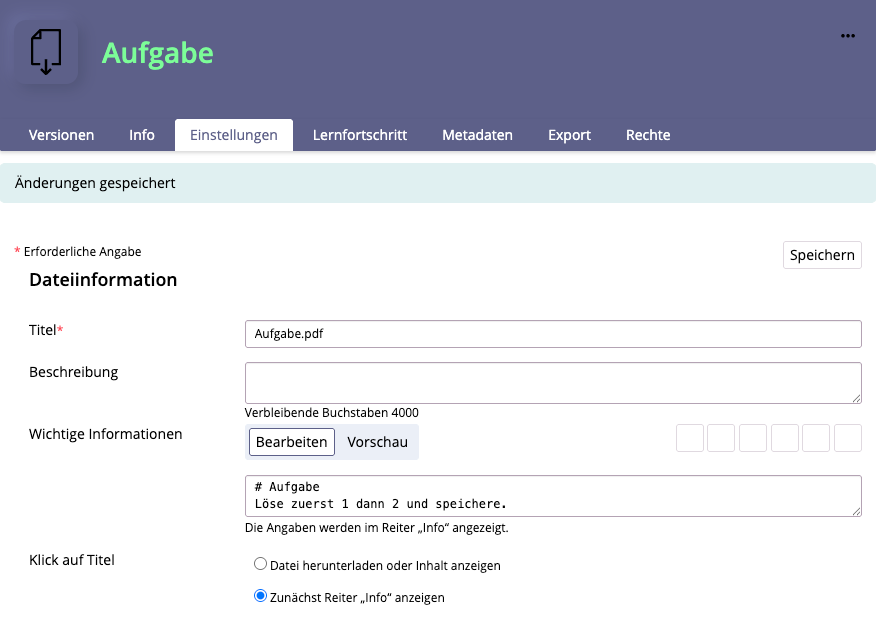The image size is (876, 626).
Task: Go to the Lernfortschritt tab
Action: (360, 135)
